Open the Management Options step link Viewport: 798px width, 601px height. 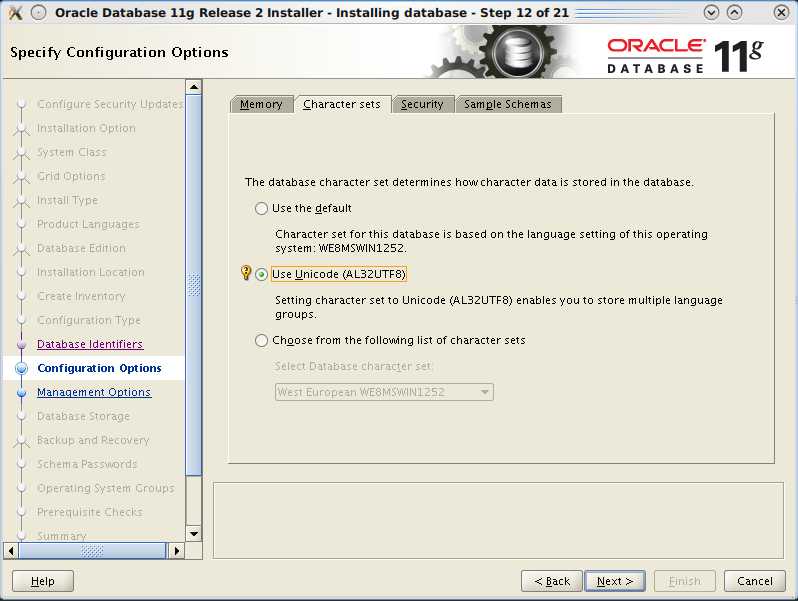94,392
